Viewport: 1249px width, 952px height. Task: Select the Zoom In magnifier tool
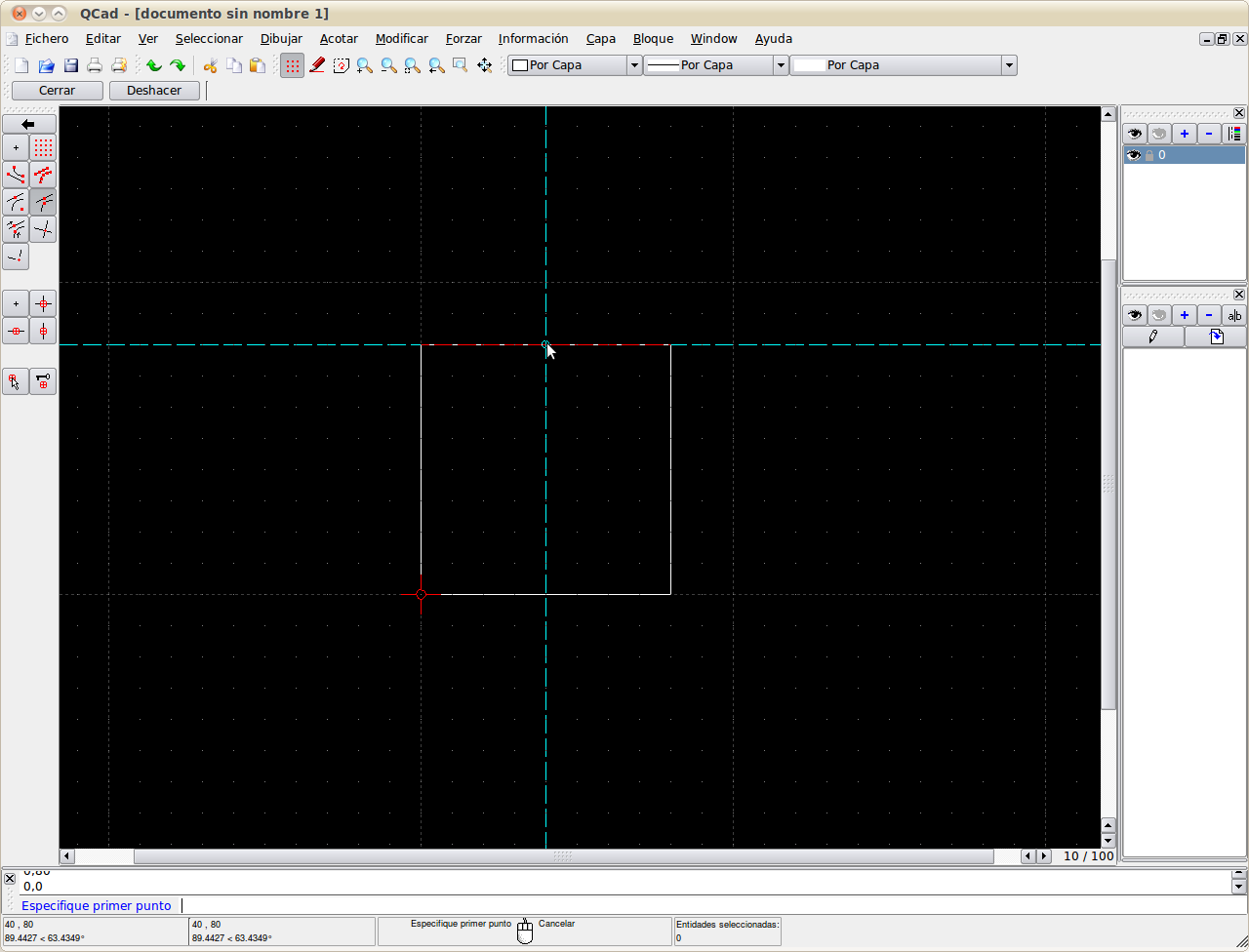pyautogui.click(x=364, y=65)
